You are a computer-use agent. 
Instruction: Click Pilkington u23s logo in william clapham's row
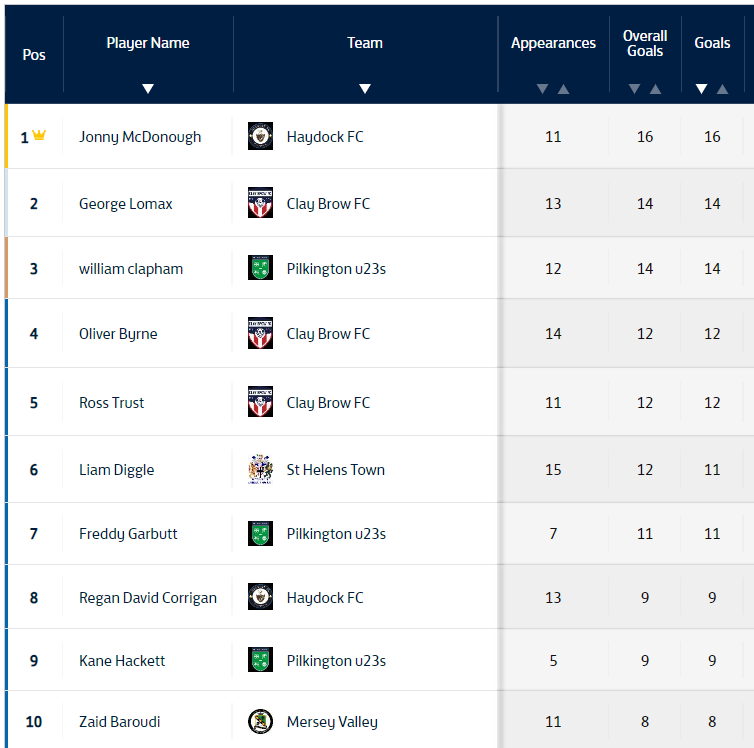tap(260, 268)
